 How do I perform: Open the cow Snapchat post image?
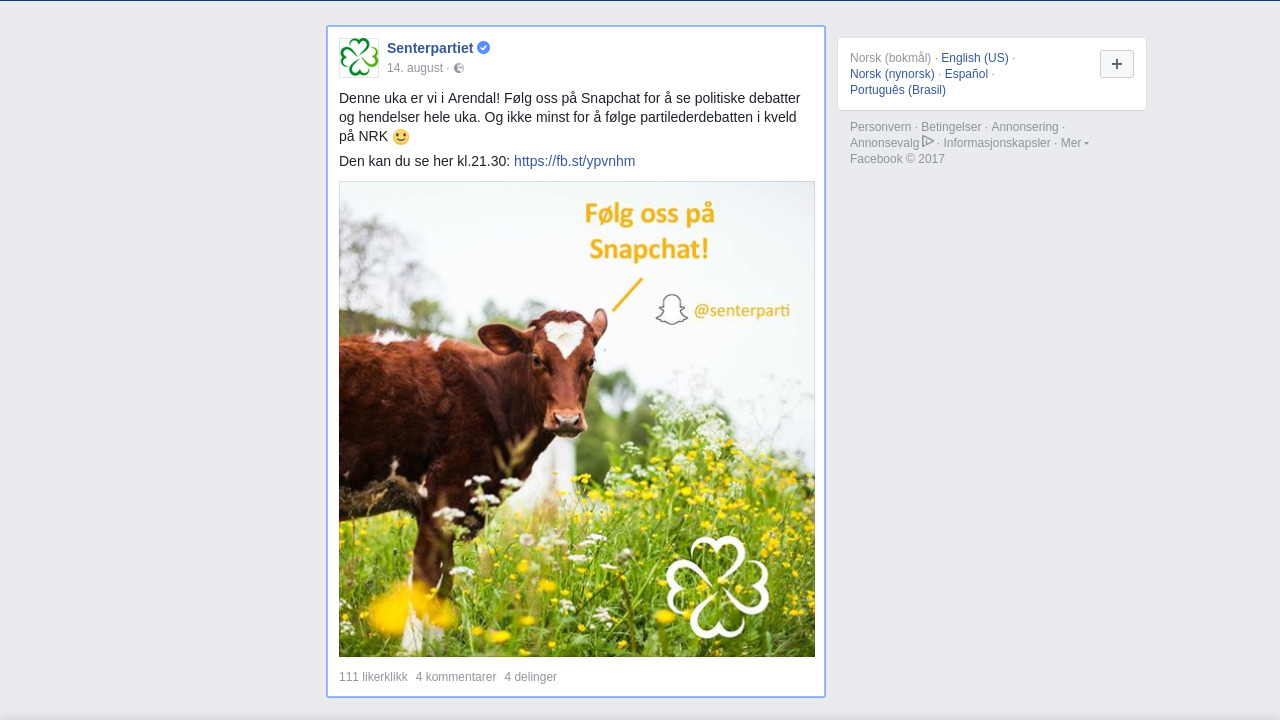[x=577, y=419]
